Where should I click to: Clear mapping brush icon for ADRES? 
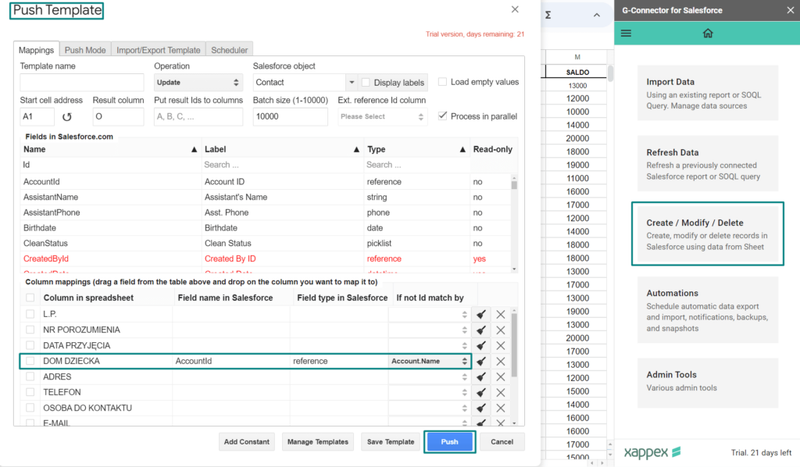pyautogui.click(x=481, y=377)
